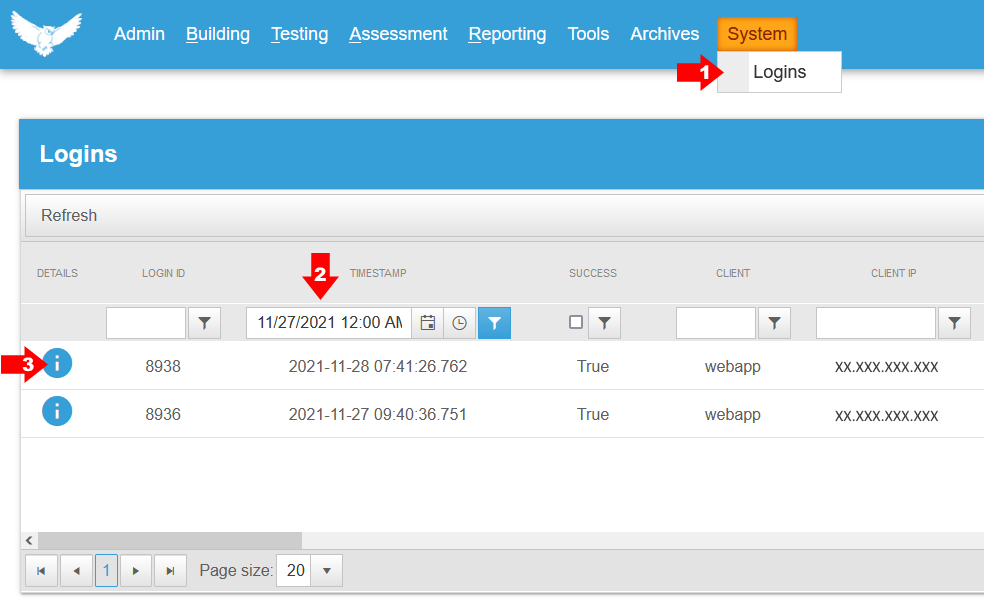Open the Building menu

pyautogui.click(x=218, y=34)
